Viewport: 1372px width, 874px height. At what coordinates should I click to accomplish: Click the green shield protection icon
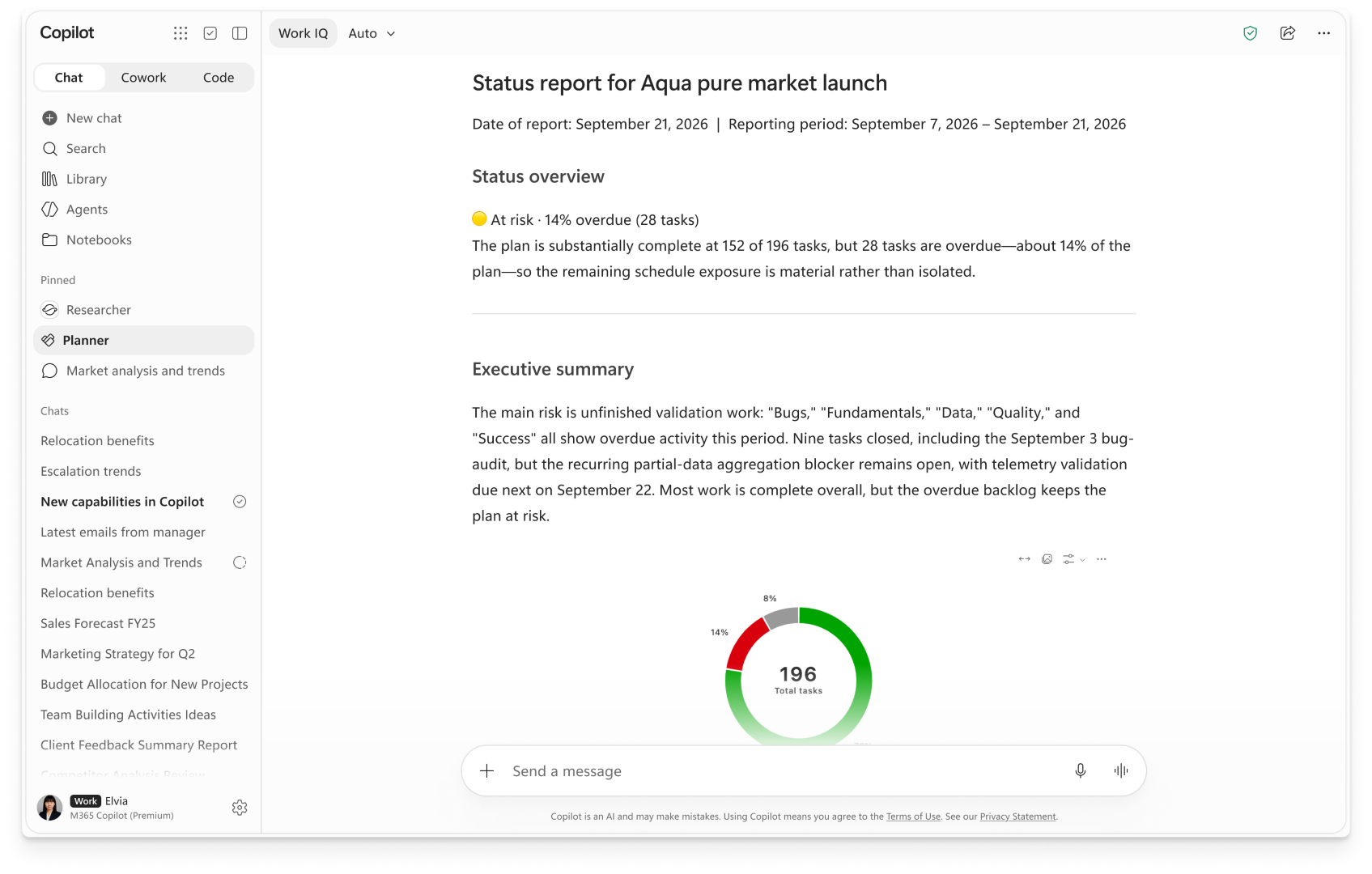click(x=1251, y=33)
